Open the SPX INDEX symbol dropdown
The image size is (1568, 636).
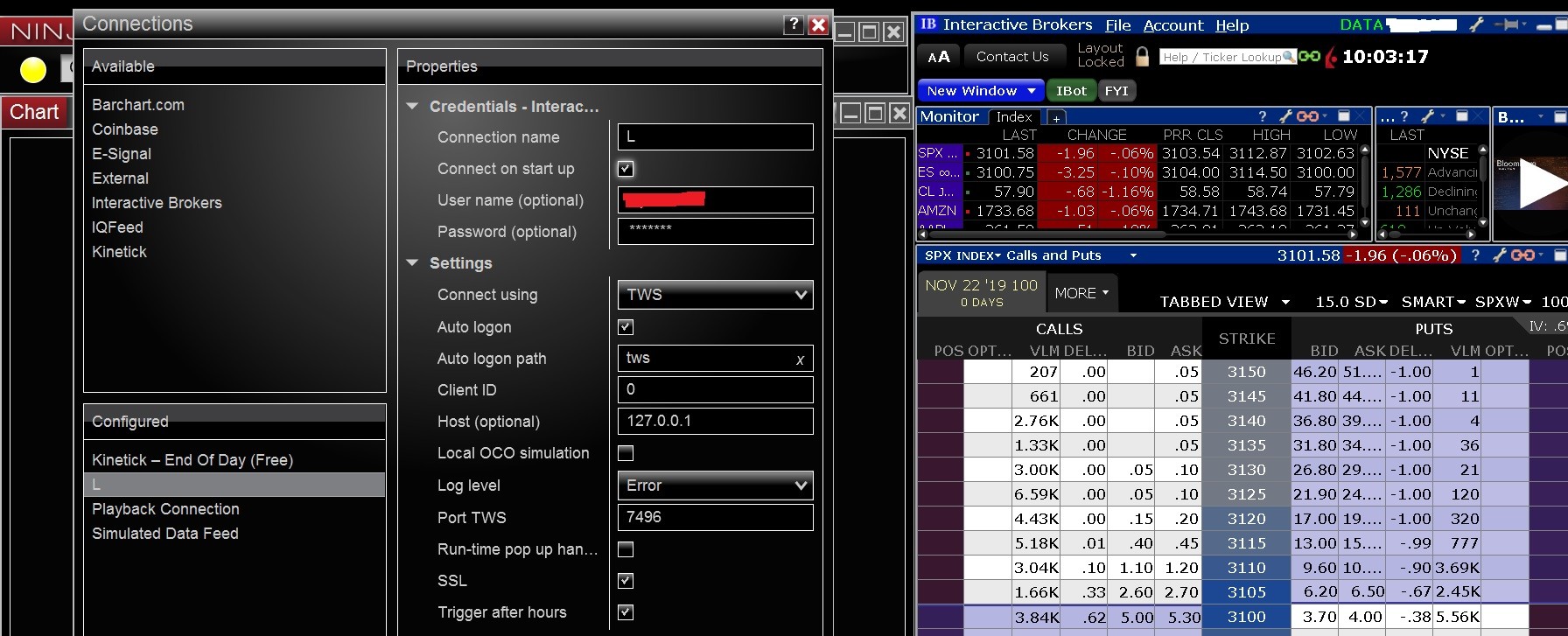point(962,255)
